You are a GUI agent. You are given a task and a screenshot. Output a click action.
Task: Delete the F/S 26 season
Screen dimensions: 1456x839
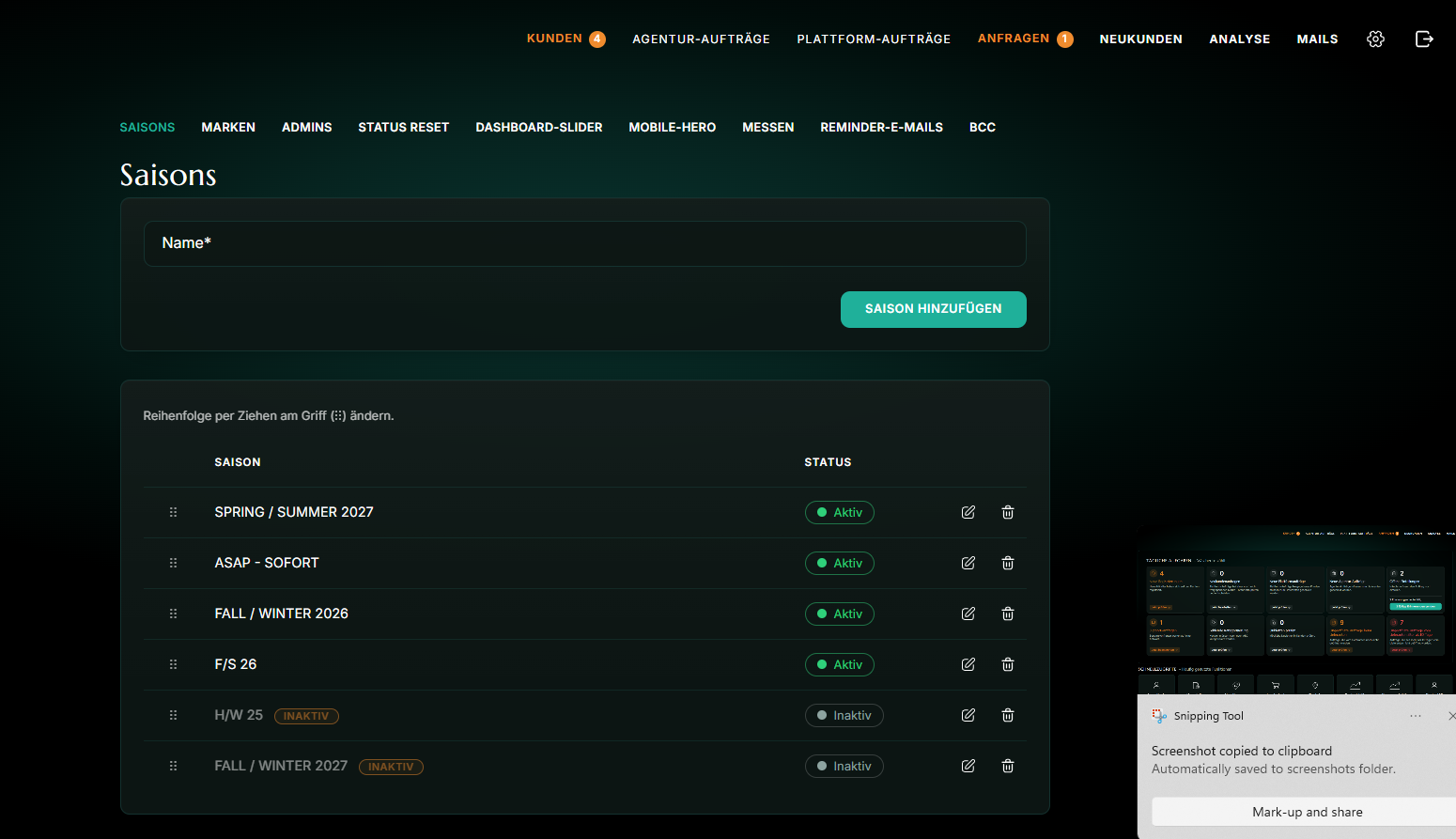click(1008, 664)
